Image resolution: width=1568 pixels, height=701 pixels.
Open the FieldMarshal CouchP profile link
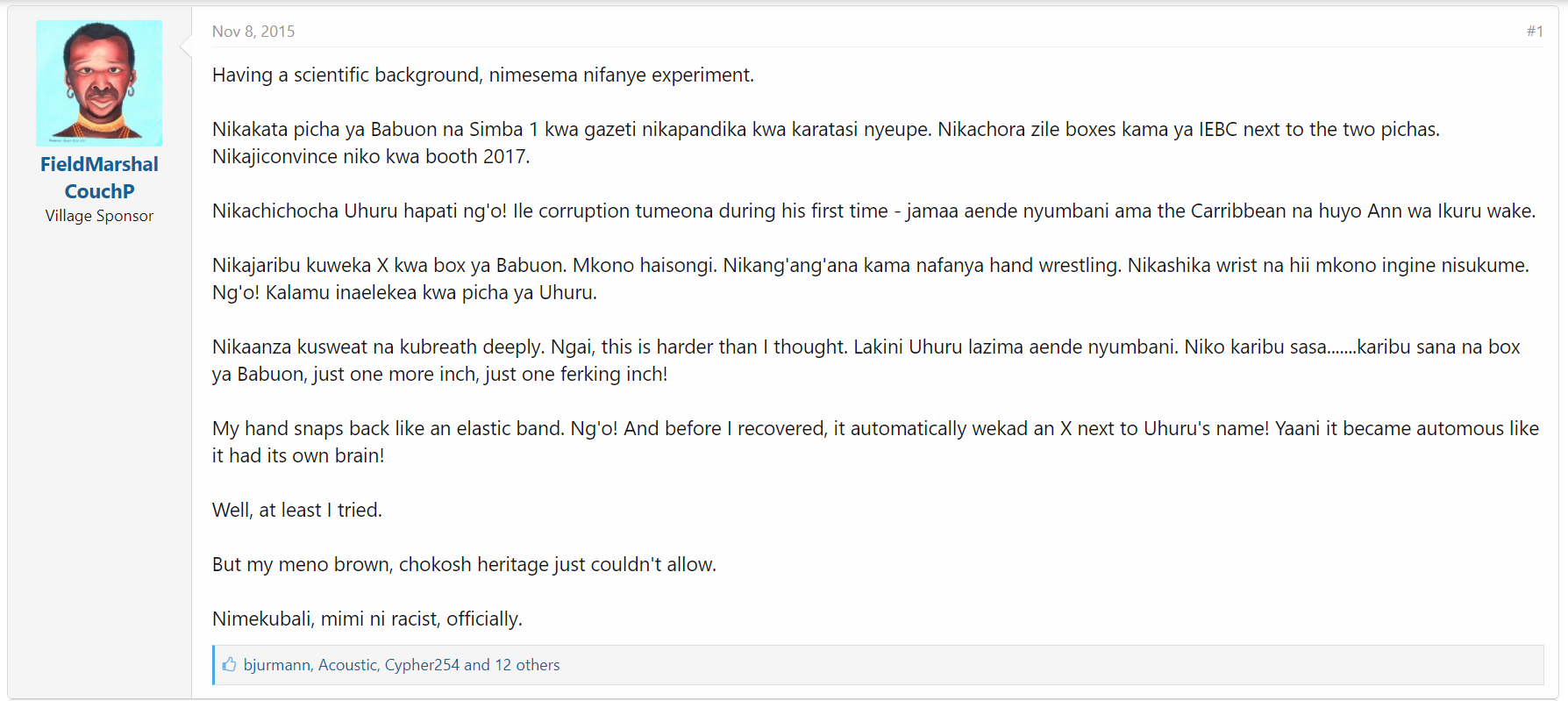pos(99,177)
